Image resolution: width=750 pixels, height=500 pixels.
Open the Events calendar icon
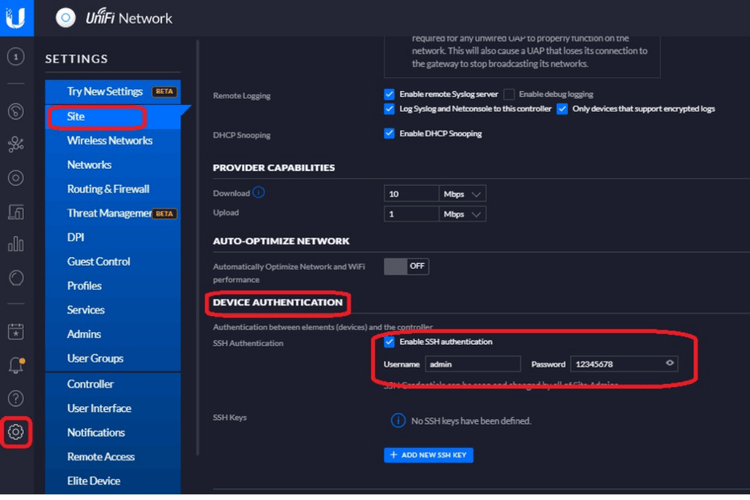[x=16, y=332]
